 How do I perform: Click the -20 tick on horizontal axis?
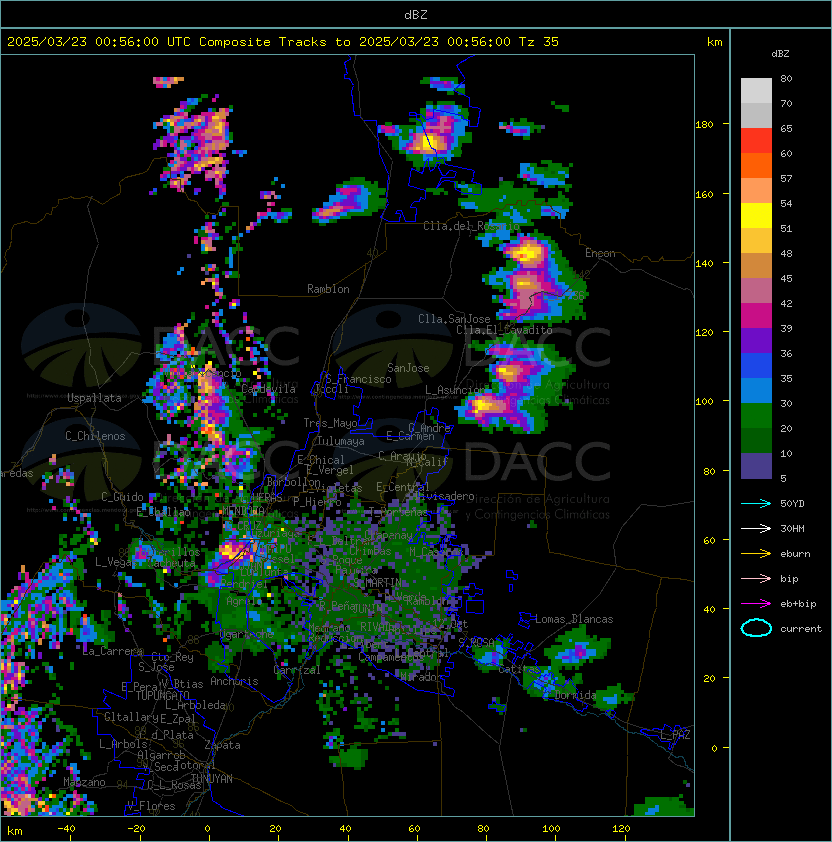[136, 829]
